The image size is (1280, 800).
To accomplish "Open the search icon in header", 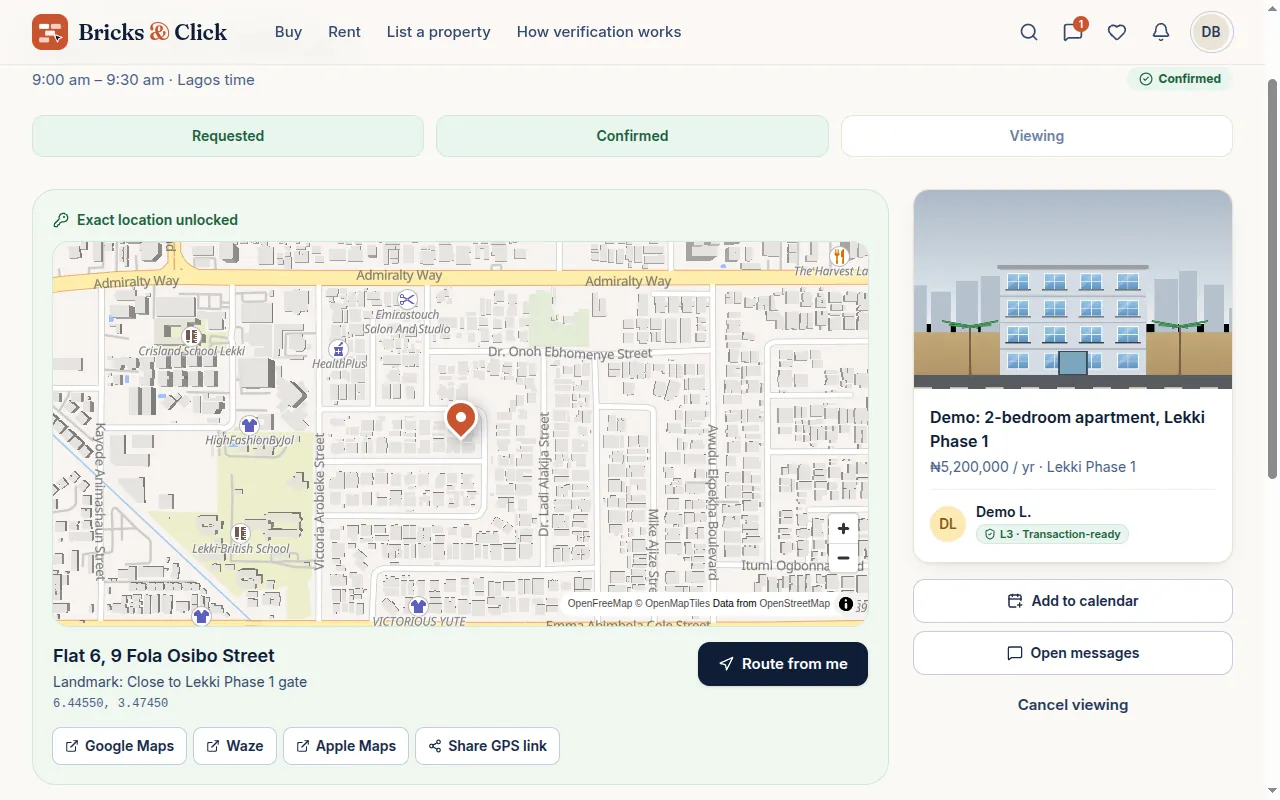I will [1029, 32].
